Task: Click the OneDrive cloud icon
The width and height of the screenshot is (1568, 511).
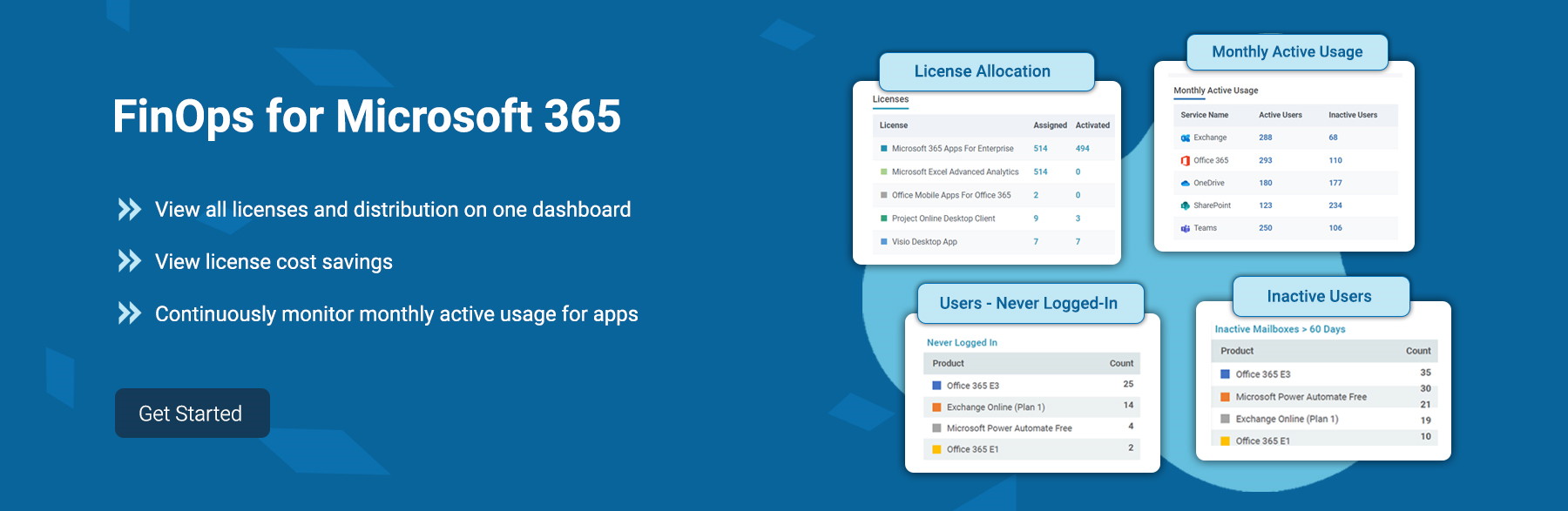Action: pyautogui.click(x=1185, y=183)
